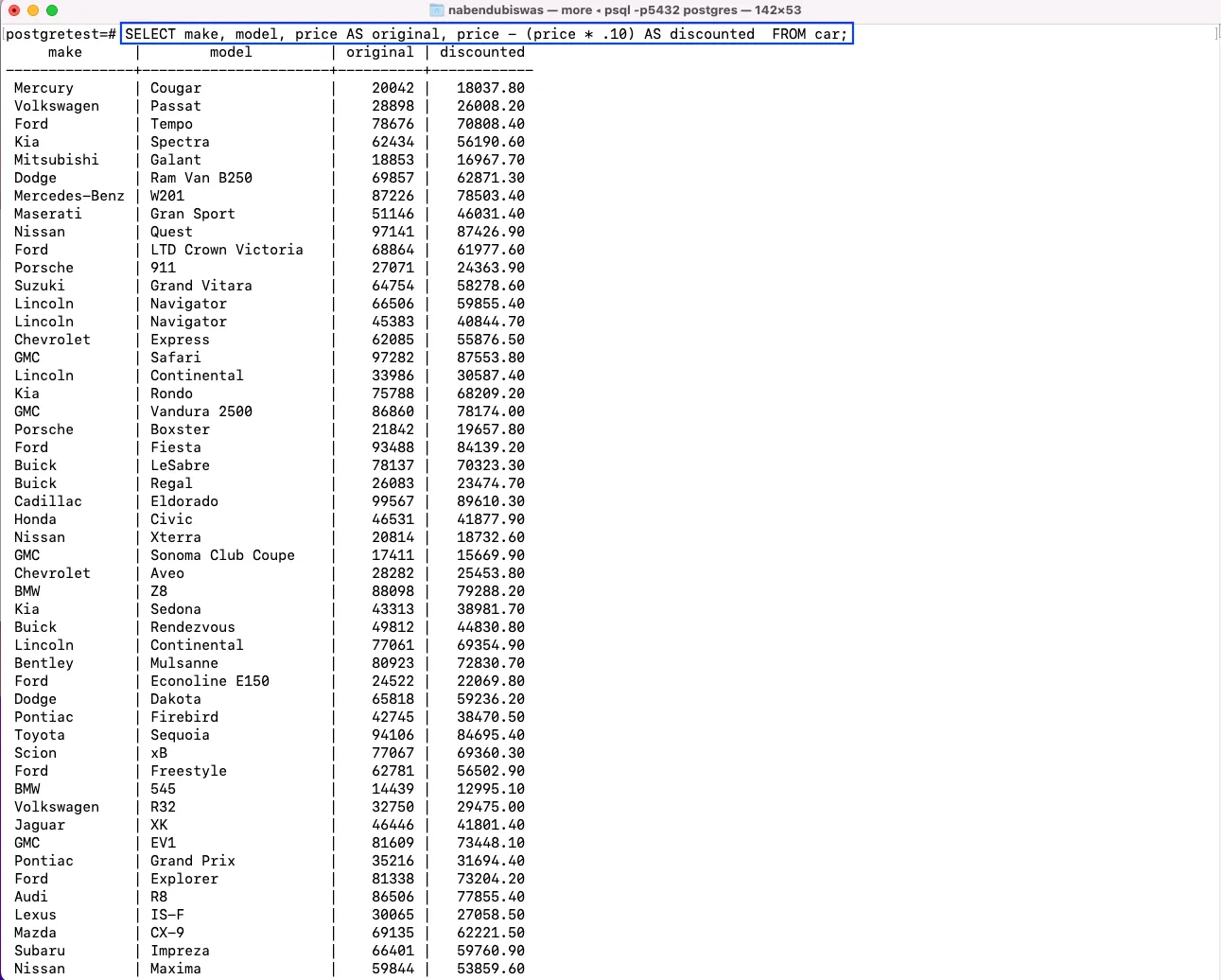The width and height of the screenshot is (1221, 980).
Task: Click the 'Rendezvous' model cell
Action: pyautogui.click(x=193, y=627)
